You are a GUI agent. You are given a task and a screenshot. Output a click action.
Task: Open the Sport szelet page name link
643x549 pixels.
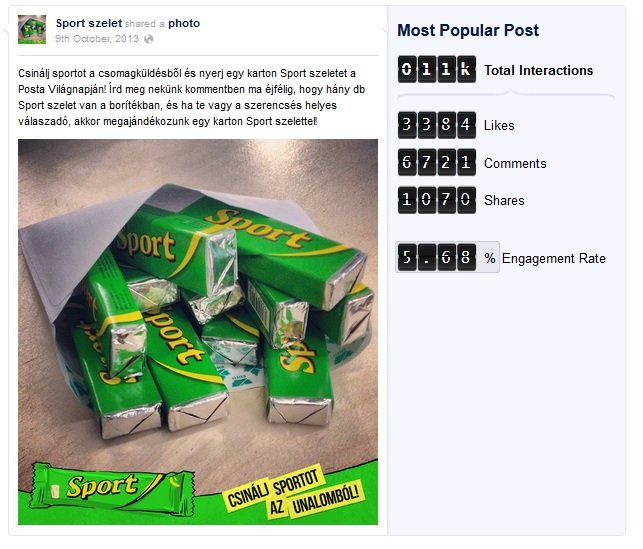[89, 23]
